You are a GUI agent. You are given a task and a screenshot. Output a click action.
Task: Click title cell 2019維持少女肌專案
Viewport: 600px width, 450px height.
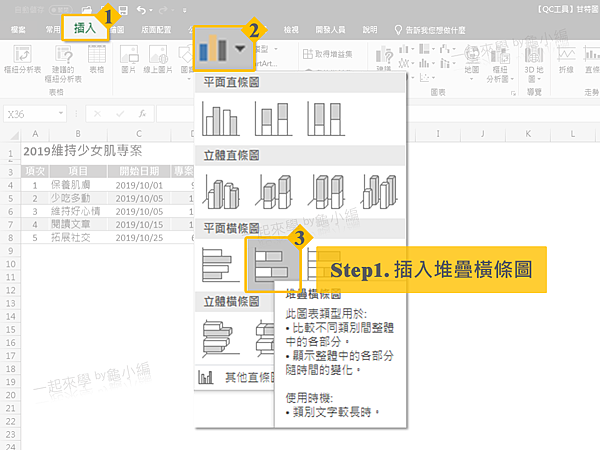coord(83,151)
